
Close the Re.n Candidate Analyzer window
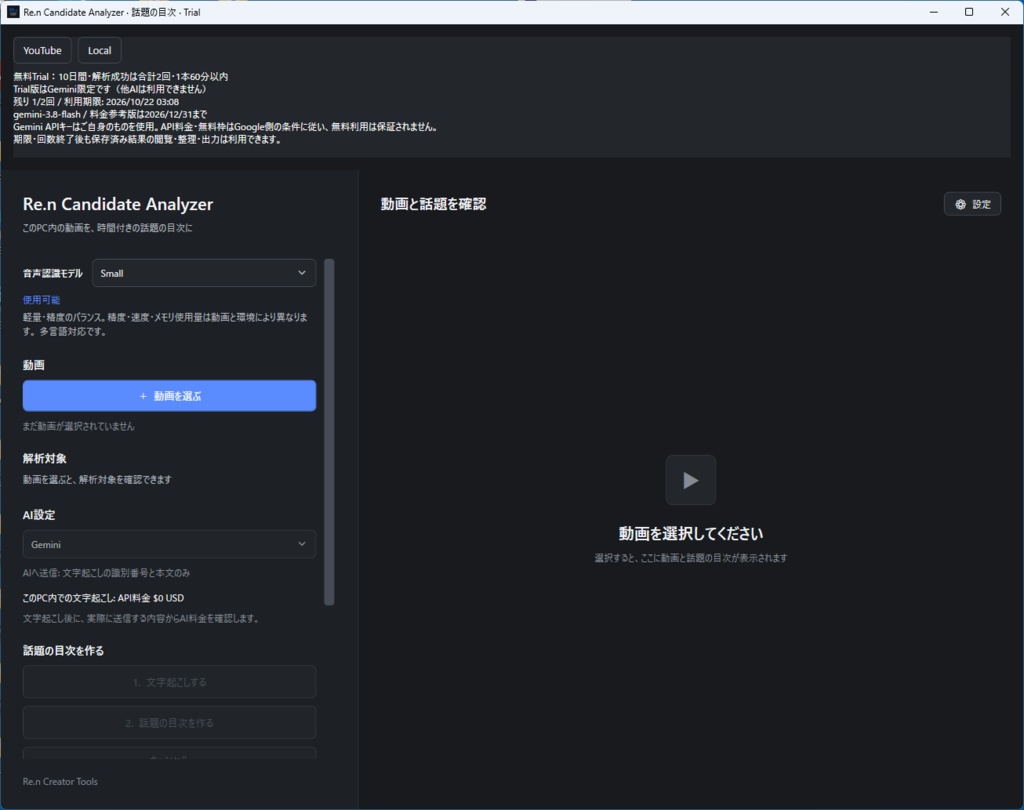1005,12
